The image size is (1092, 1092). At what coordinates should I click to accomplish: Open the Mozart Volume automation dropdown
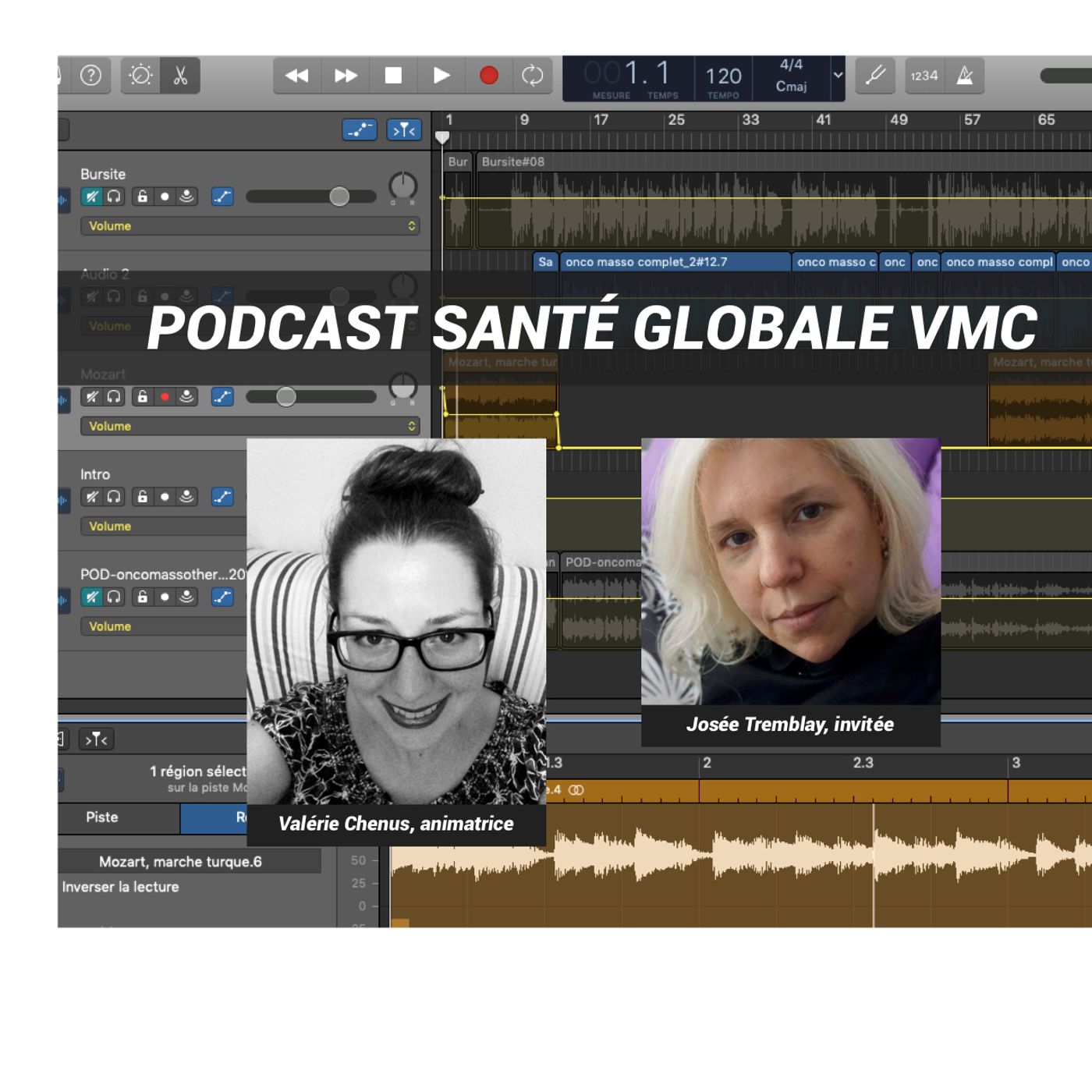[250, 427]
